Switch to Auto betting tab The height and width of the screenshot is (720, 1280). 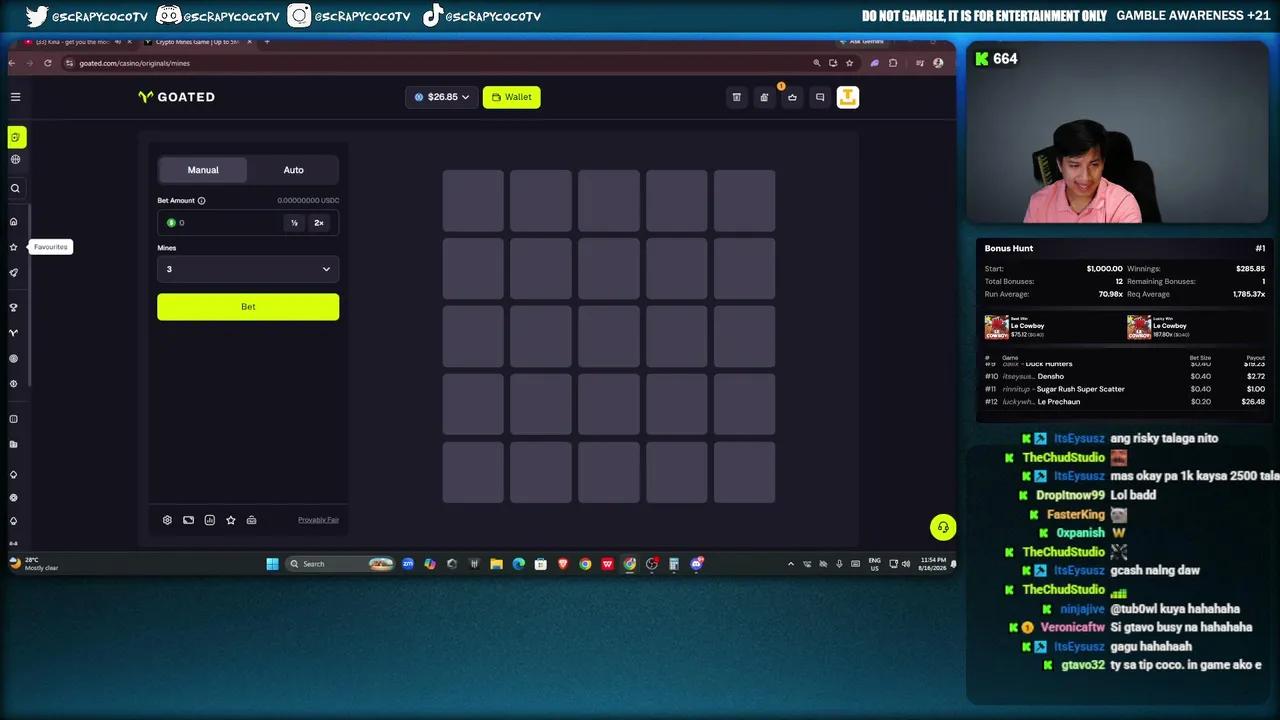[293, 170]
